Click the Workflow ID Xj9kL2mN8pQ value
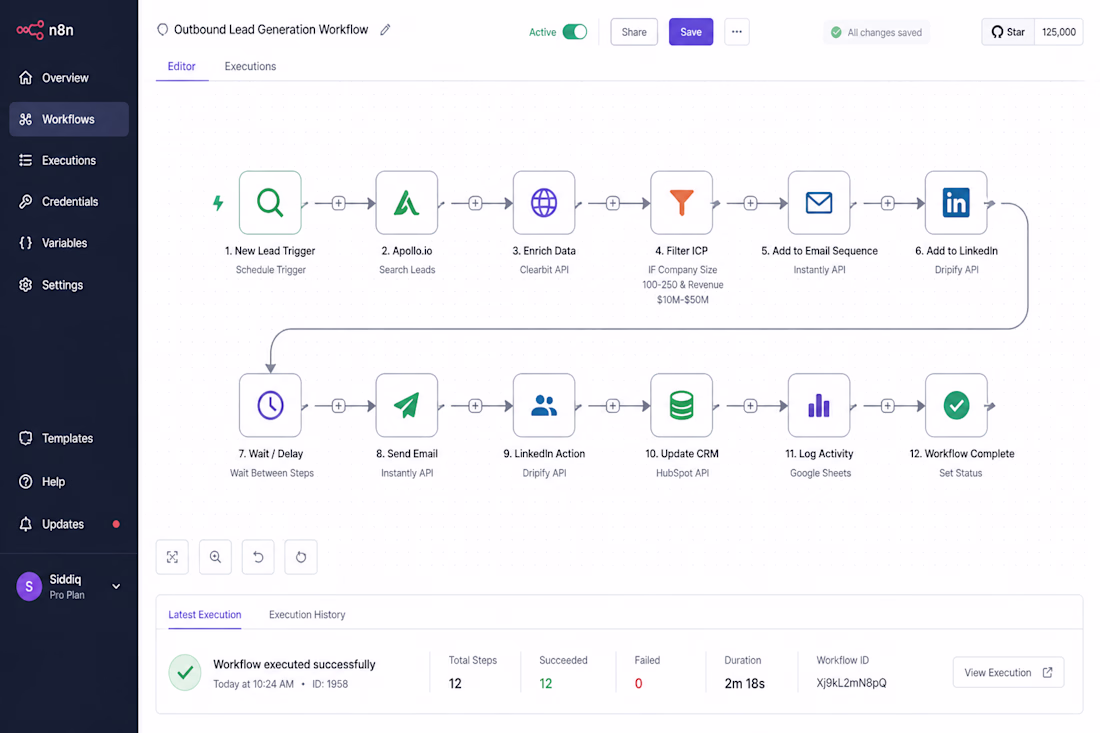The height and width of the screenshot is (733, 1100). point(851,682)
